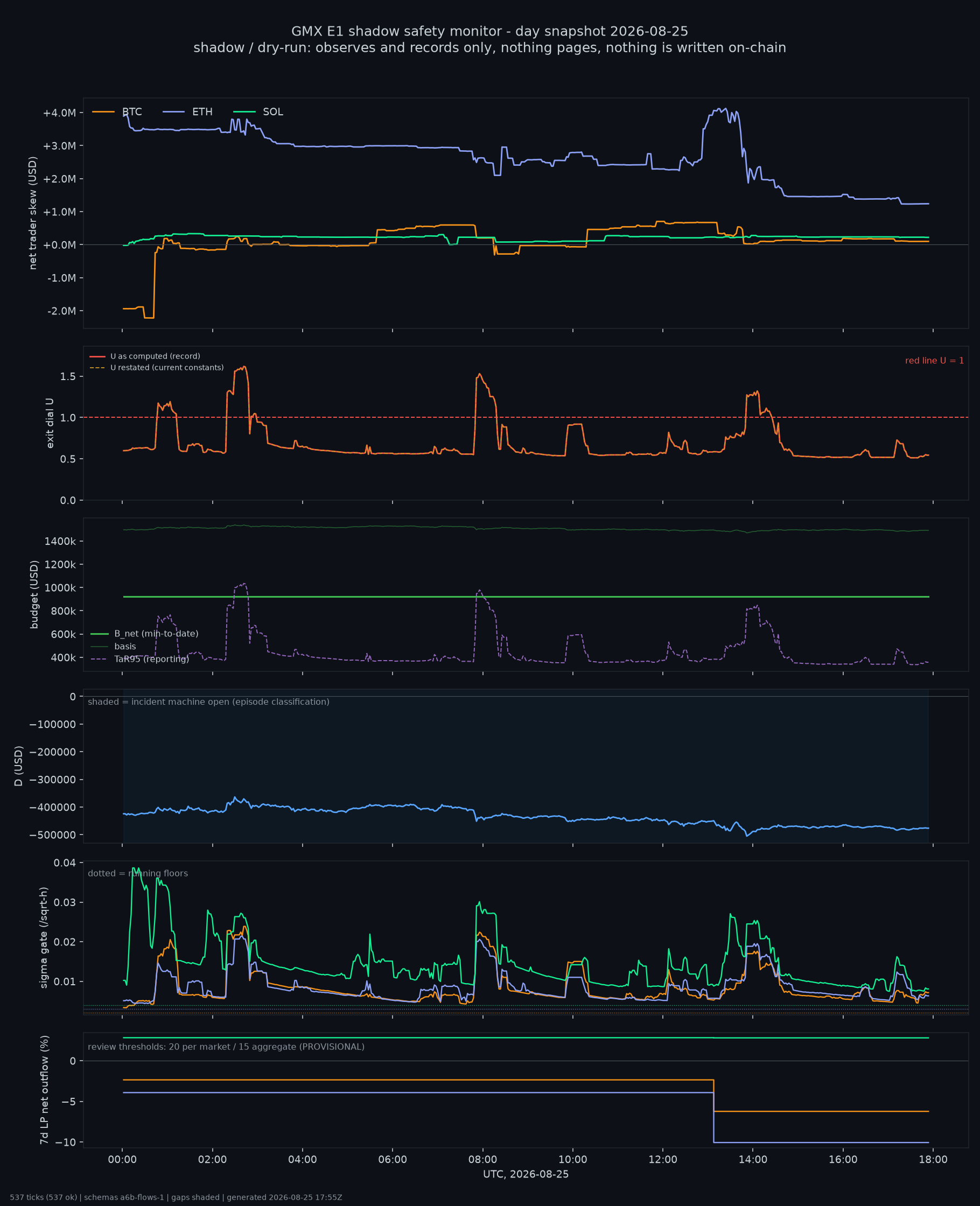This screenshot has height=1206, width=980.
Task: Click the SOL legend label
Action: point(272,112)
